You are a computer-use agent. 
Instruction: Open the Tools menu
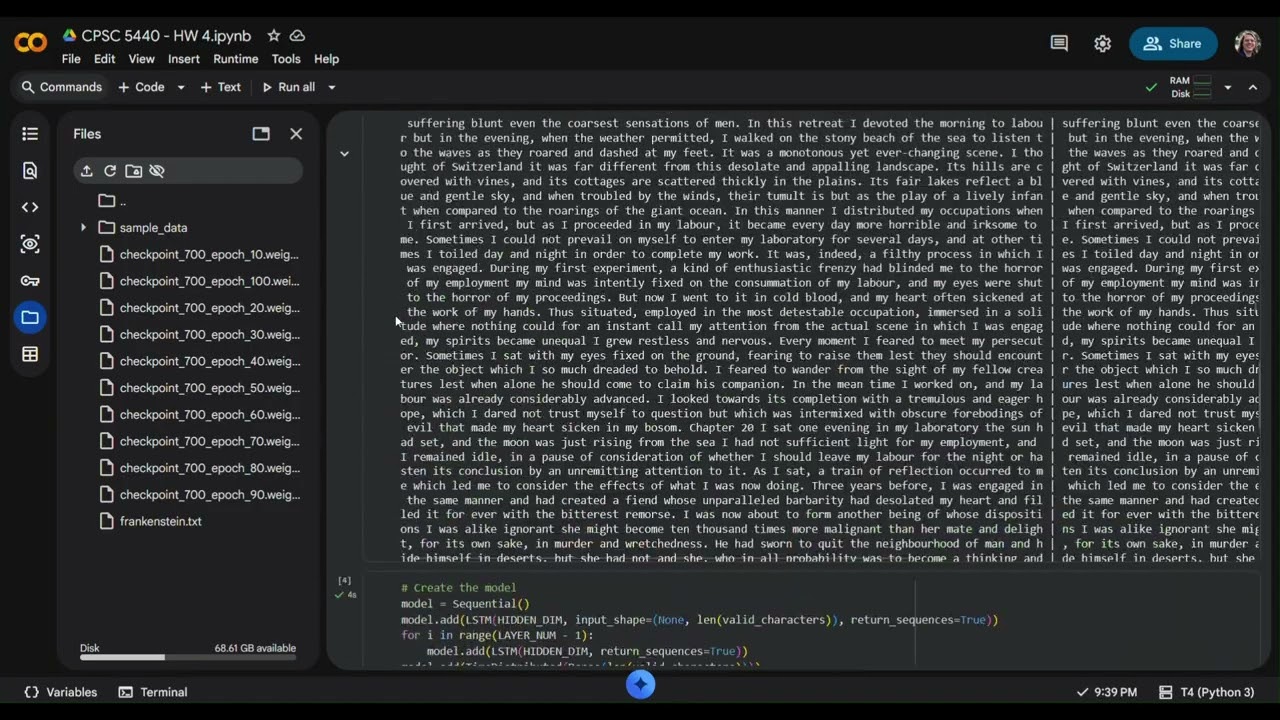(x=286, y=59)
